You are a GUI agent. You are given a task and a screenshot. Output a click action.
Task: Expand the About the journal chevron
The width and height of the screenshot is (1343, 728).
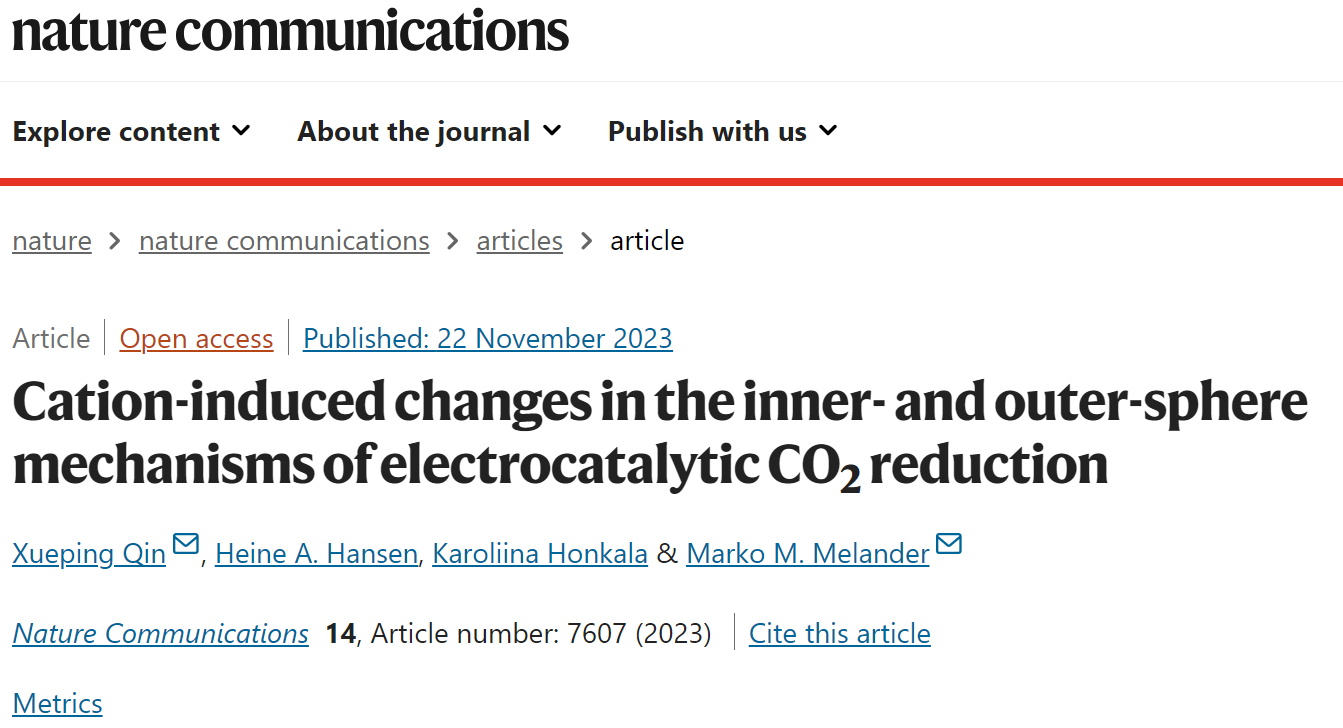point(552,130)
